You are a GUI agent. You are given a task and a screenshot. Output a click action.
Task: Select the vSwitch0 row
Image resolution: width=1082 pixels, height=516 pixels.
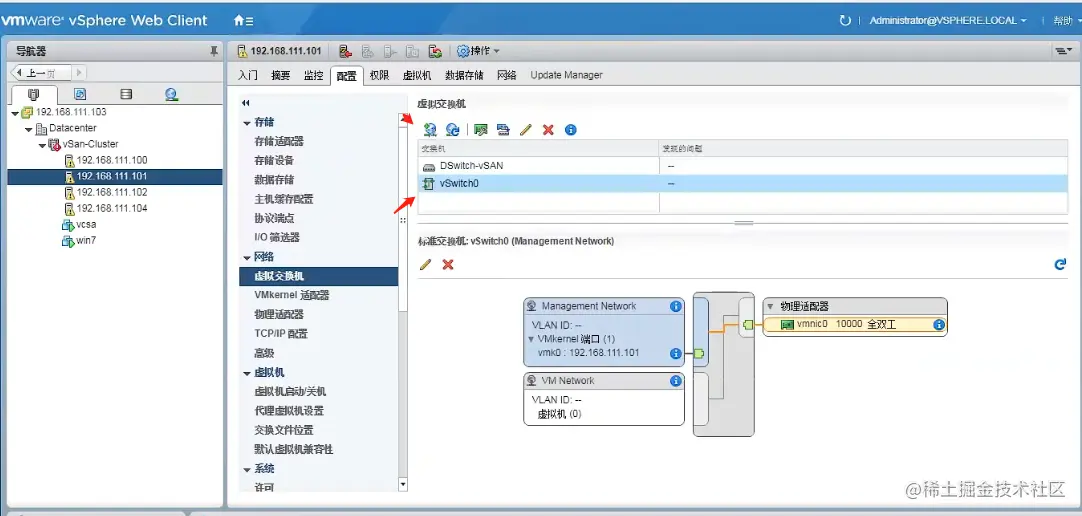tap(742, 183)
